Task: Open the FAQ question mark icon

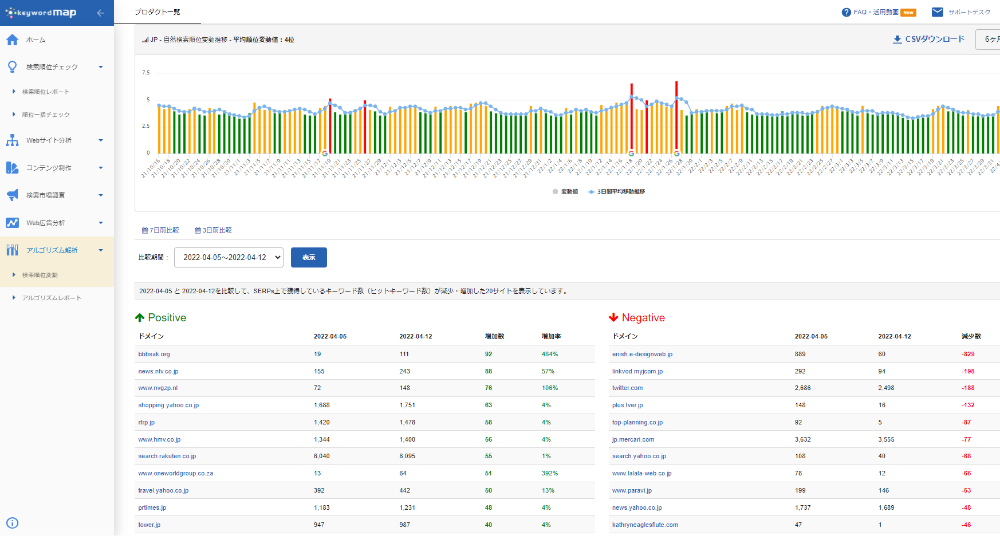Action: click(847, 13)
